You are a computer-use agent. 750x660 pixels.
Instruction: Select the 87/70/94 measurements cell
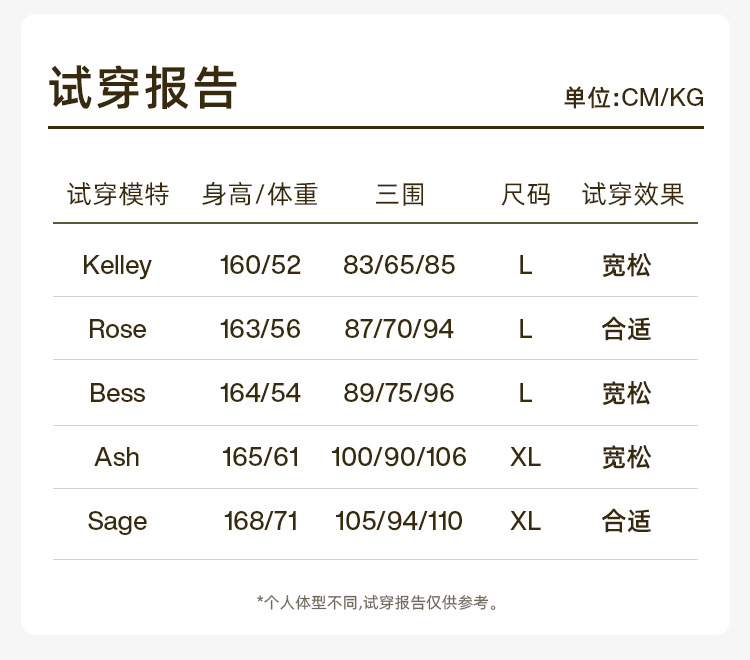399,329
